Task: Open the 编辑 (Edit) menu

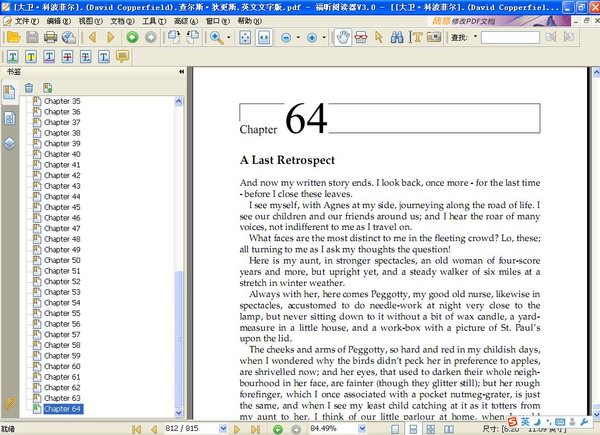Action: (59, 21)
